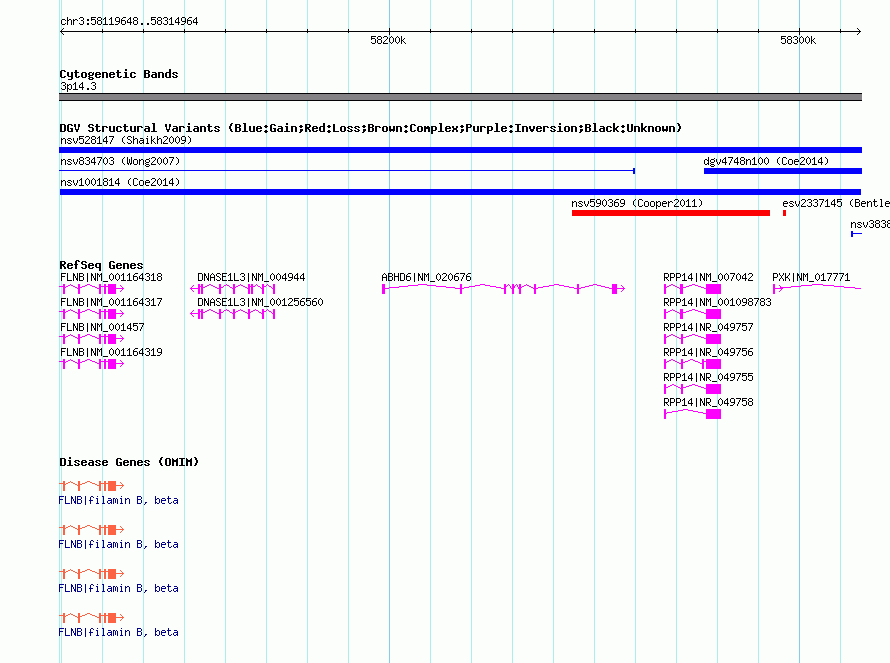Click the PXK NM_017771 gene glyph

(817, 288)
